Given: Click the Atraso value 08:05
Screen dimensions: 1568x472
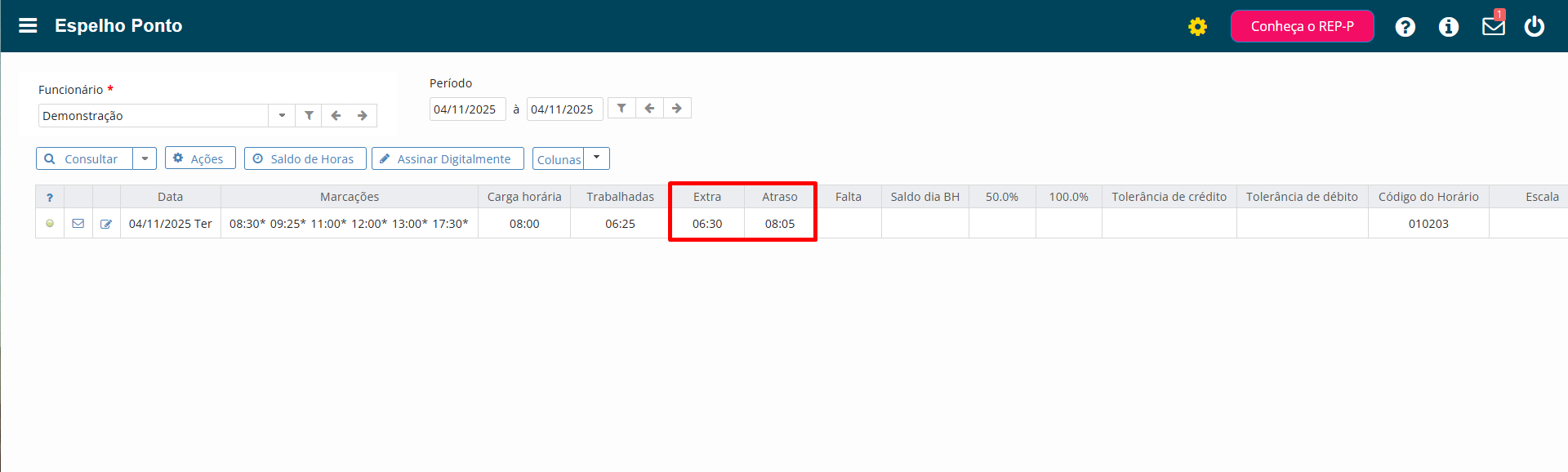Looking at the screenshot, I should click(780, 223).
